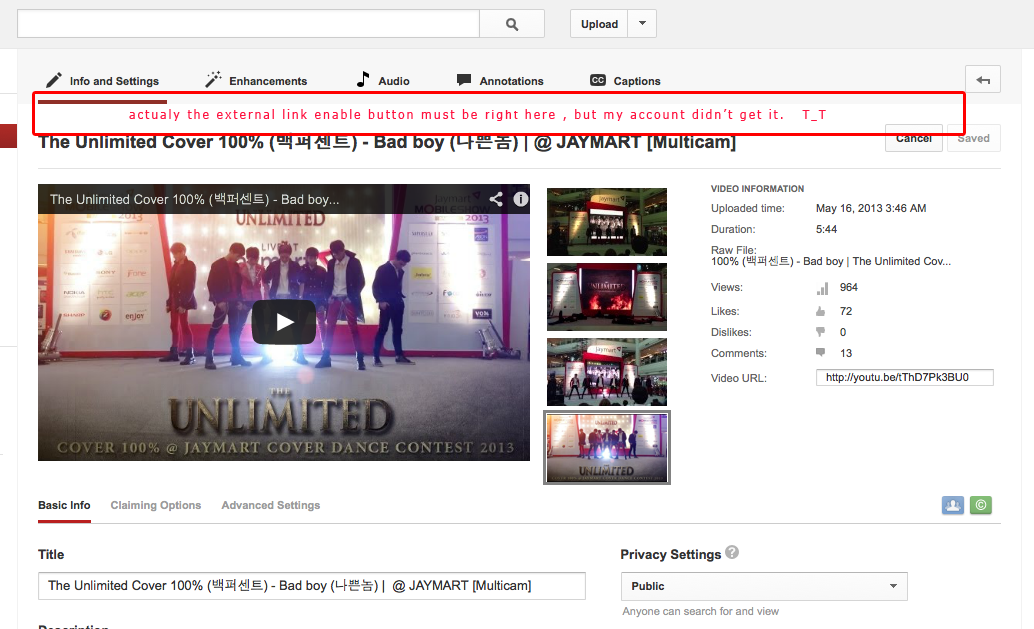Select the first video thumbnail
Image resolution: width=1034 pixels, height=629 pixels.
point(607,222)
